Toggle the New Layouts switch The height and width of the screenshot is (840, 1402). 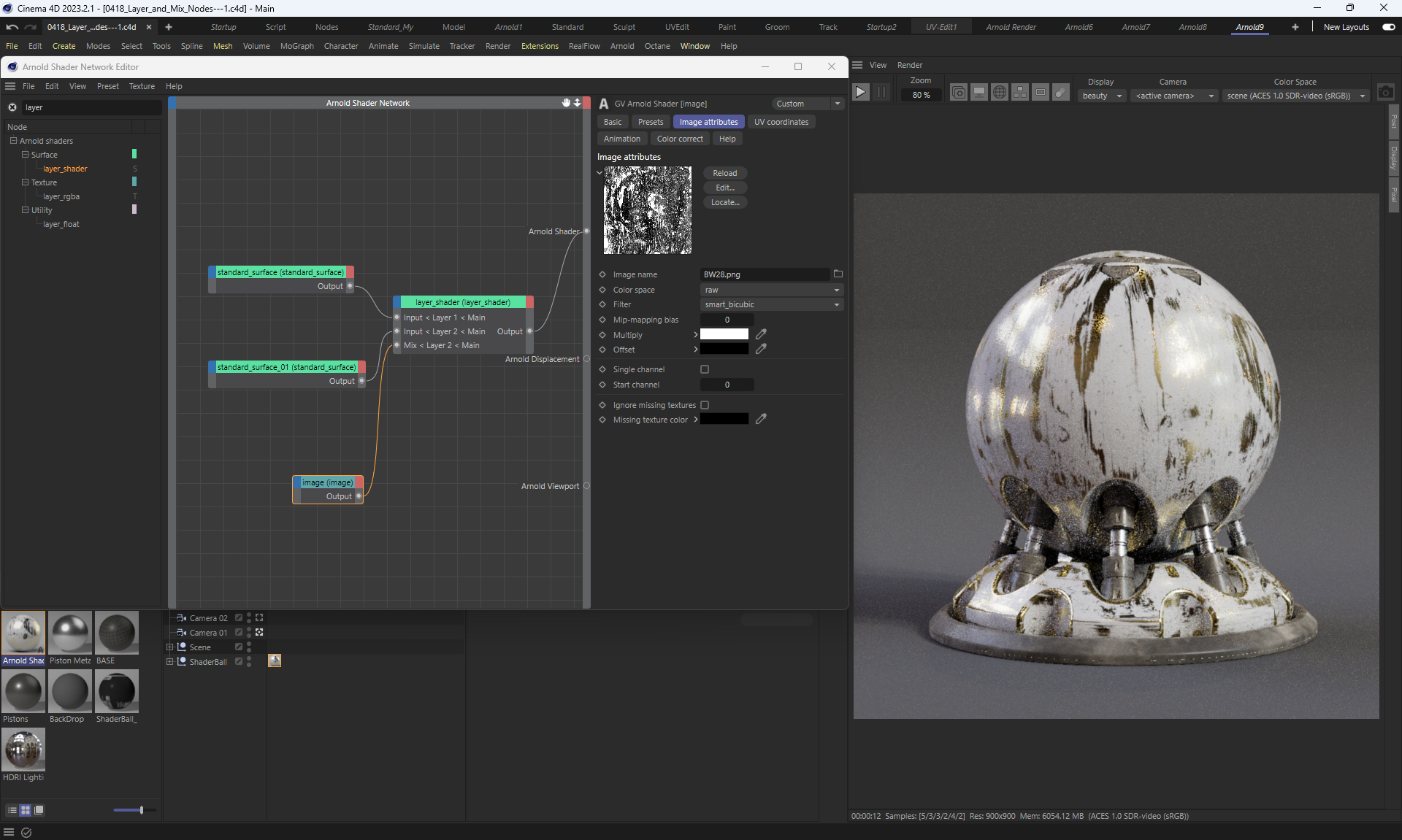pyautogui.click(x=1388, y=27)
